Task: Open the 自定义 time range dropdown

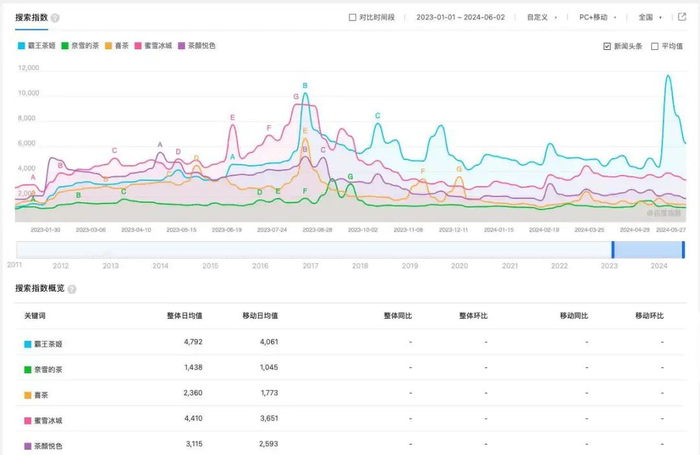Action: coord(542,17)
